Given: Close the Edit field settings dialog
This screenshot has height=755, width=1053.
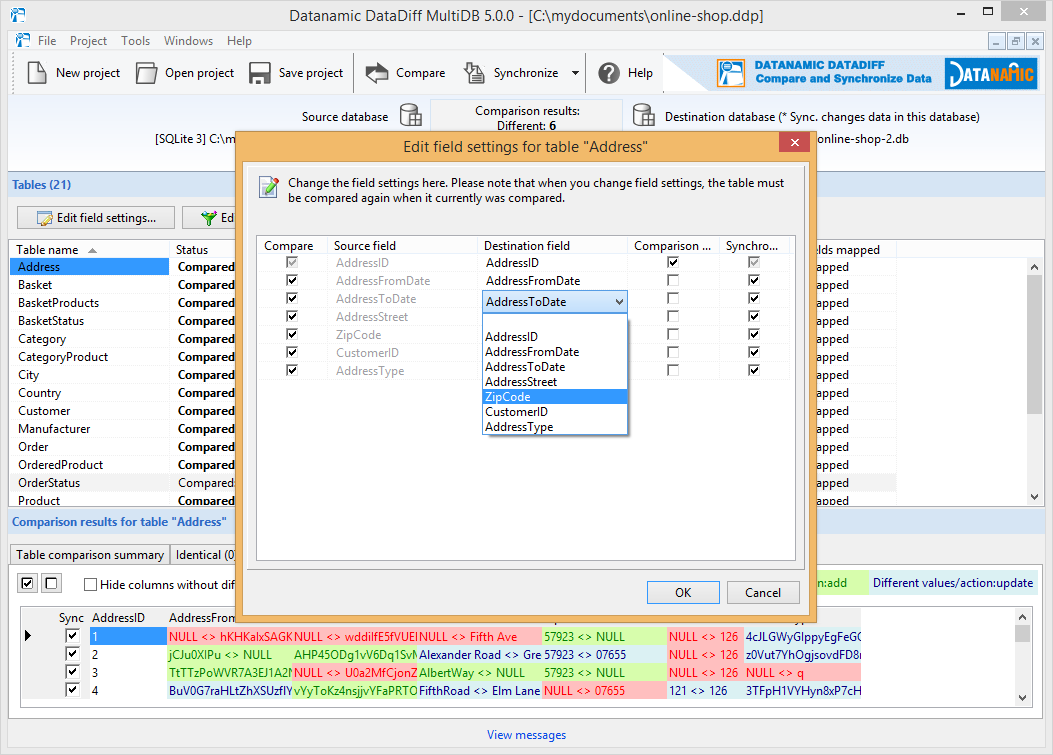Looking at the screenshot, I should pyautogui.click(x=794, y=142).
